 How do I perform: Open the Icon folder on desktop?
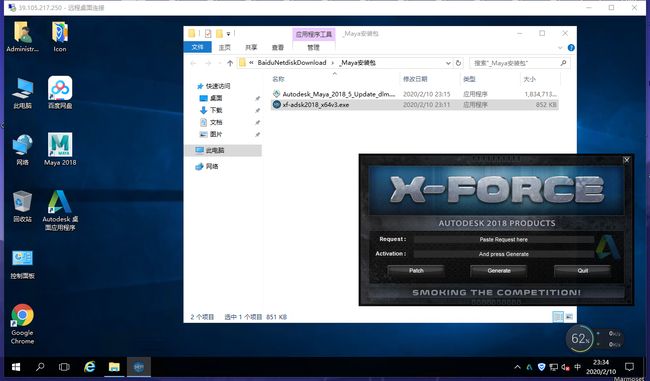[60, 36]
